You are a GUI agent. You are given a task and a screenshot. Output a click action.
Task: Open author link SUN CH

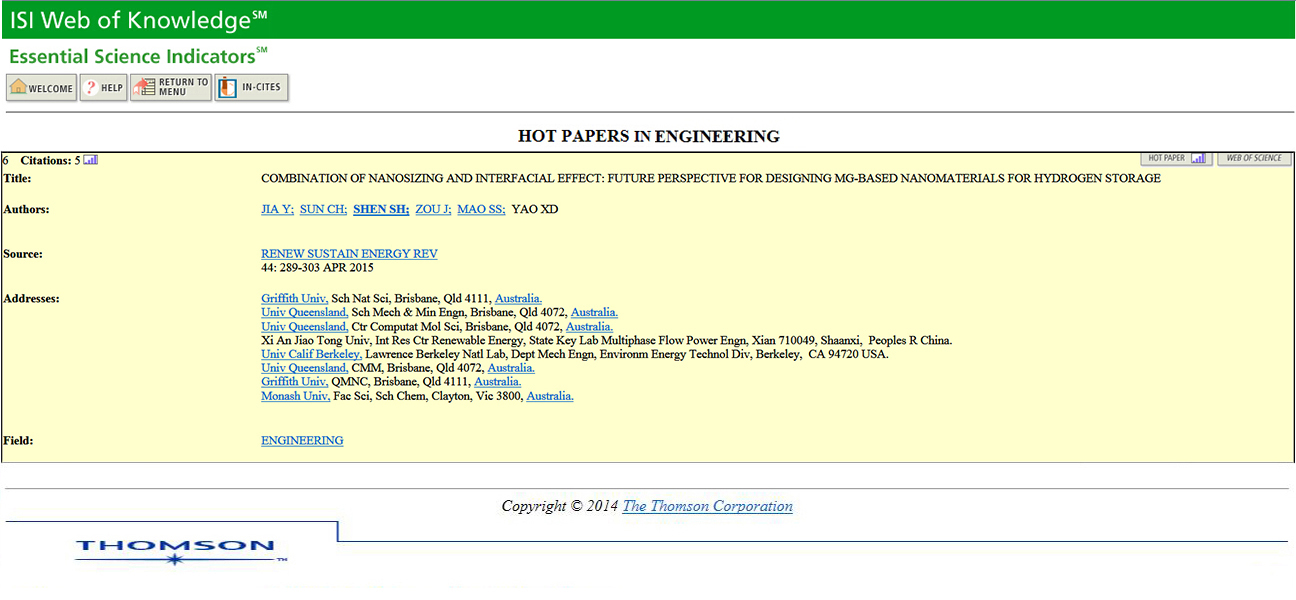(323, 209)
